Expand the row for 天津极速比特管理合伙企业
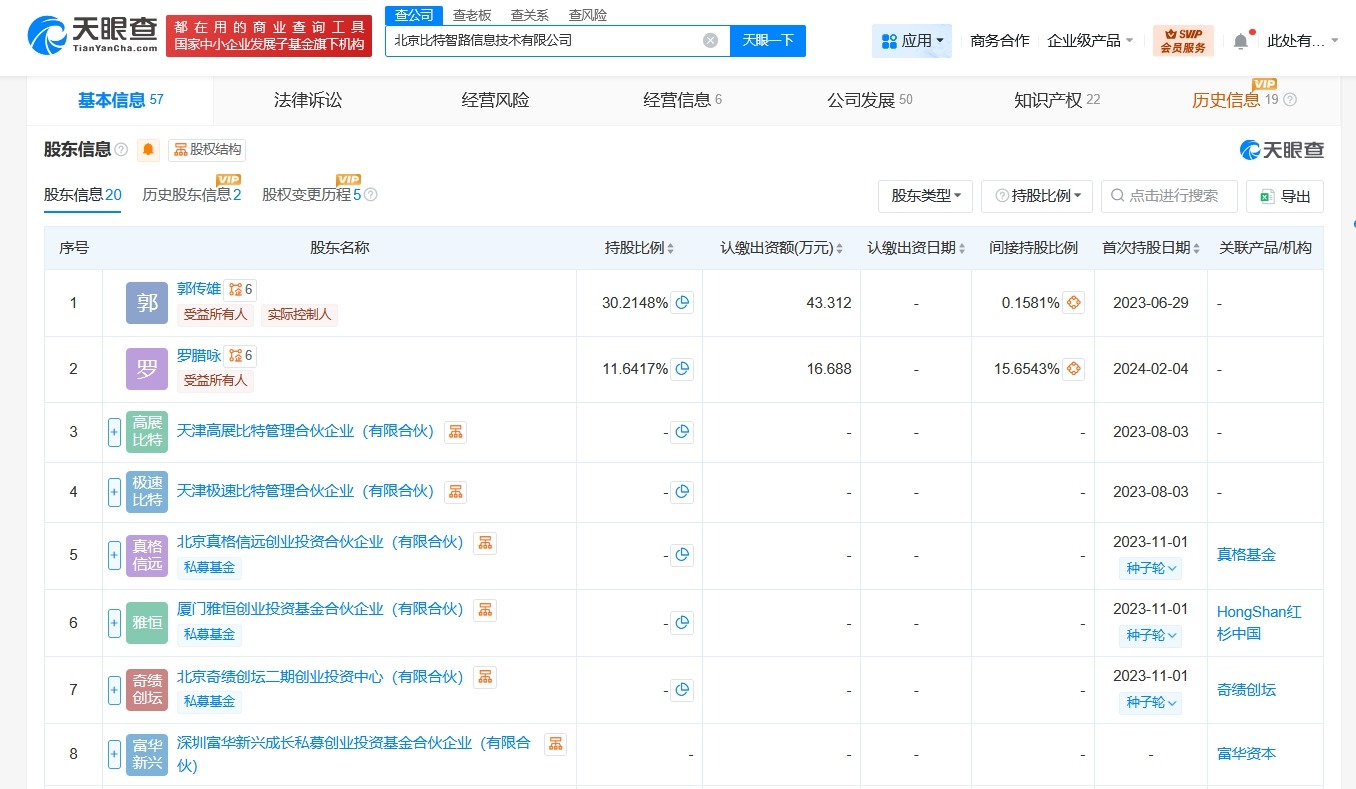 click(113, 491)
